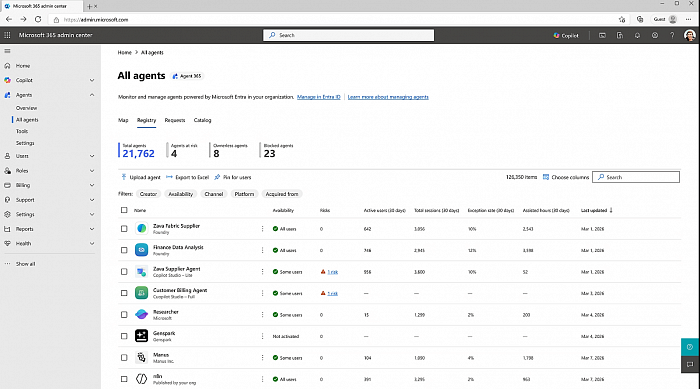700x389 pixels.
Task: Click the Zava Fabric Supplier agent icon
Action: click(142, 229)
